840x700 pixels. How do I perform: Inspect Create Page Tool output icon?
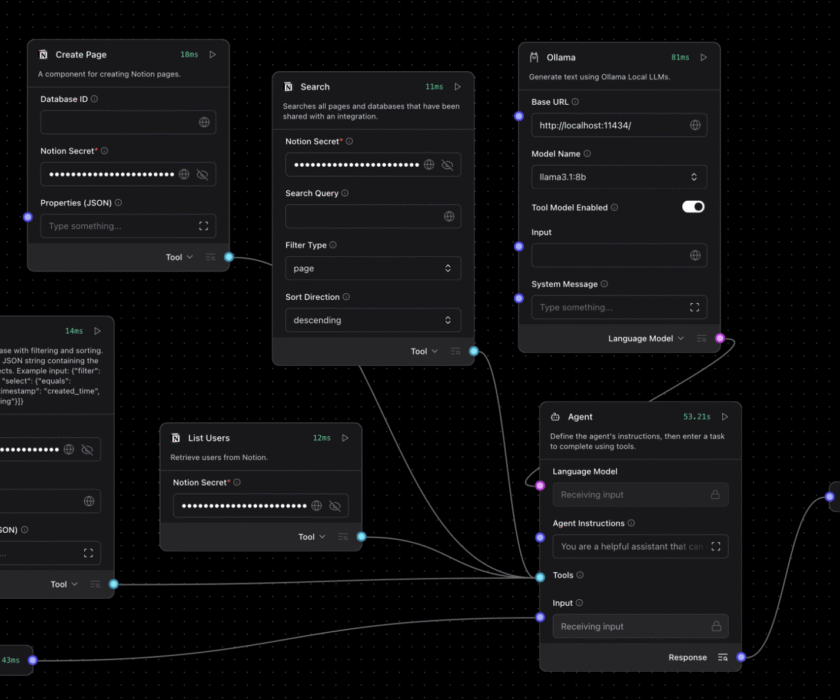211,258
